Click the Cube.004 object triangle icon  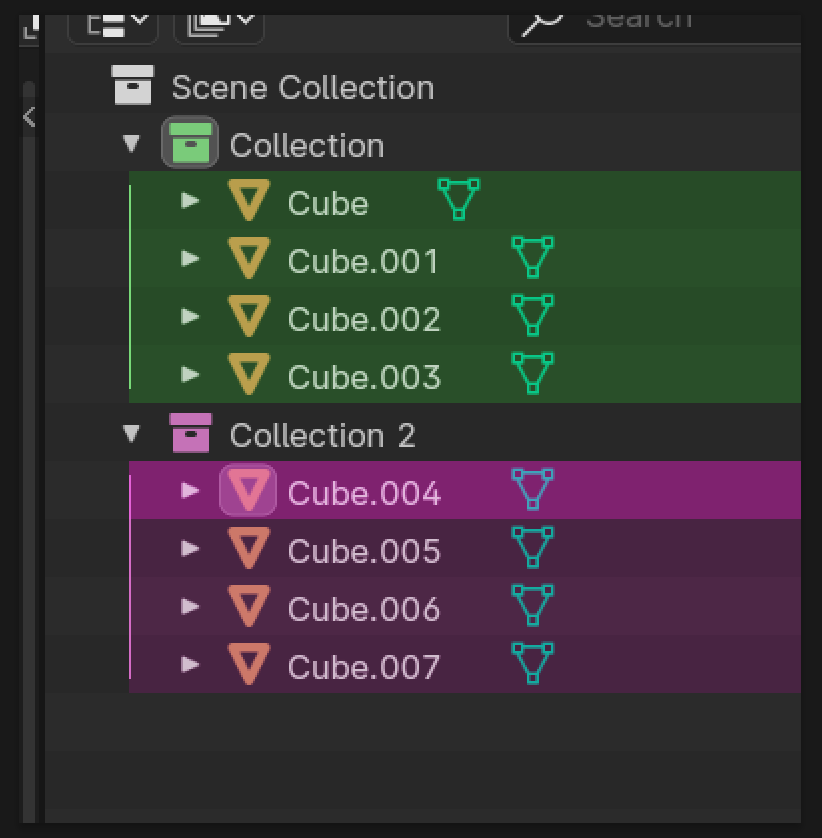pos(249,490)
